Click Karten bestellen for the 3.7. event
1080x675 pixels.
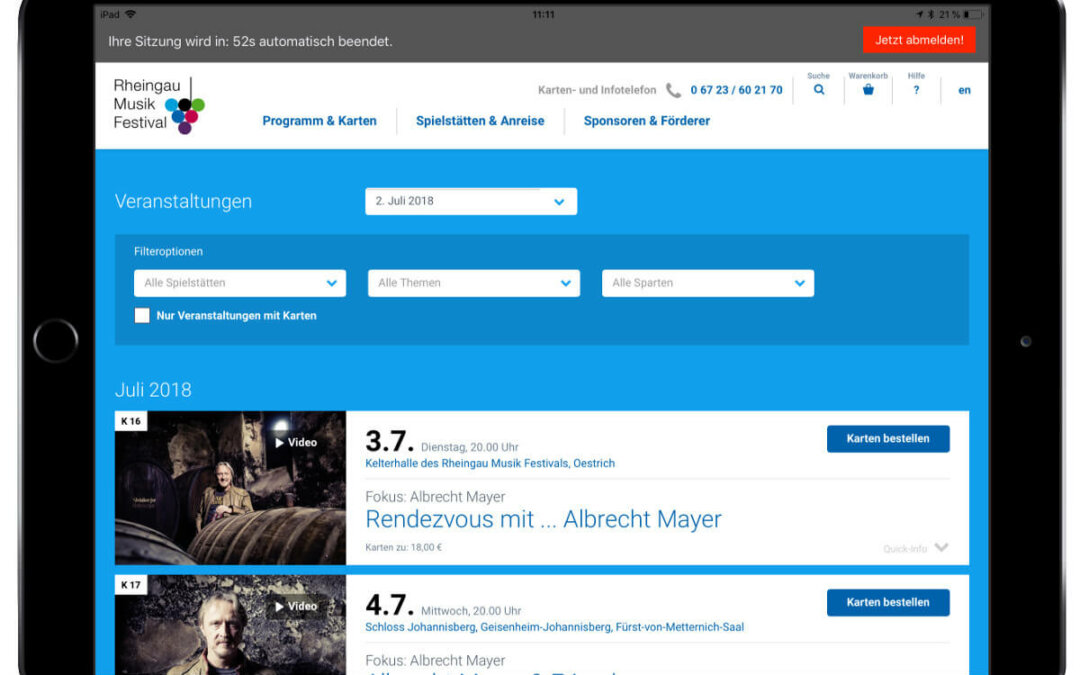coord(888,439)
